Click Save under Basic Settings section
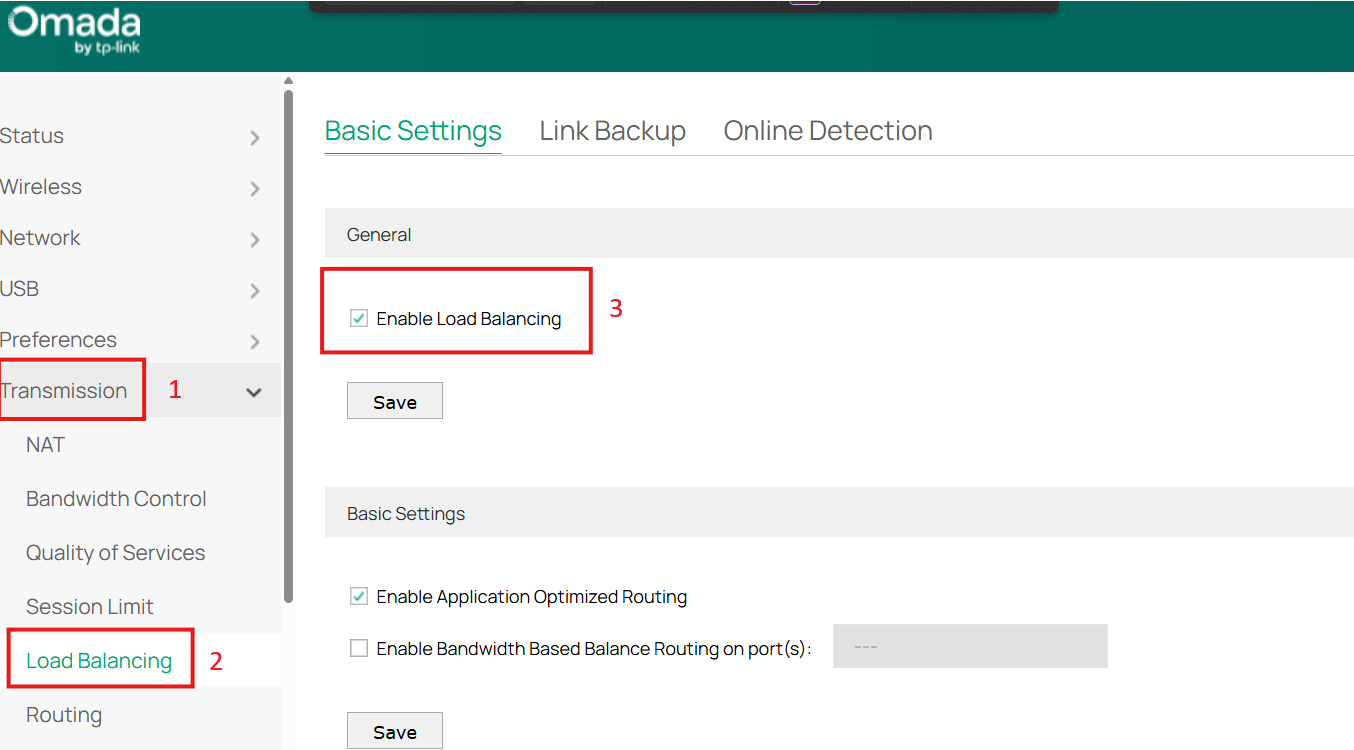This screenshot has height=750, width=1354. pos(394,730)
